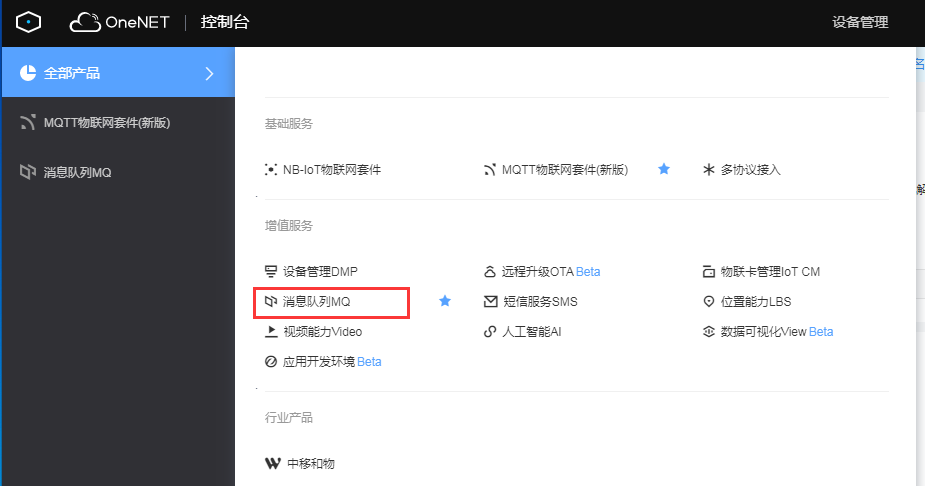The image size is (925, 486).
Task: Open 控制台 in the top bar
Action: tap(225, 22)
